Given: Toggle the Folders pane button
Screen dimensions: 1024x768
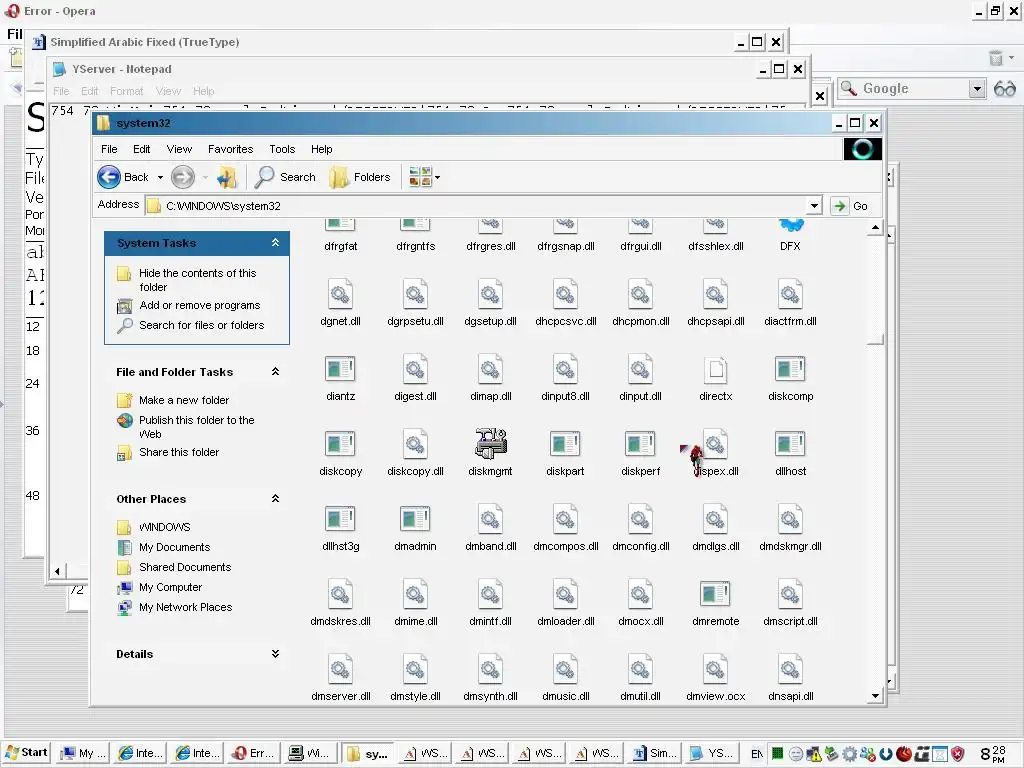Looking at the screenshot, I should (360, 177).
